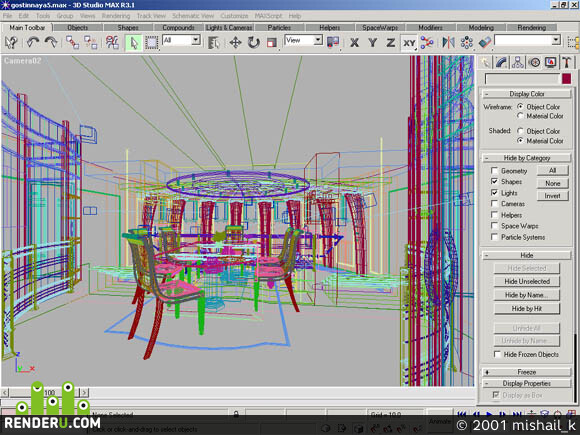
Task: Select the Select Object arrow tool
Action: click(134, 43)
